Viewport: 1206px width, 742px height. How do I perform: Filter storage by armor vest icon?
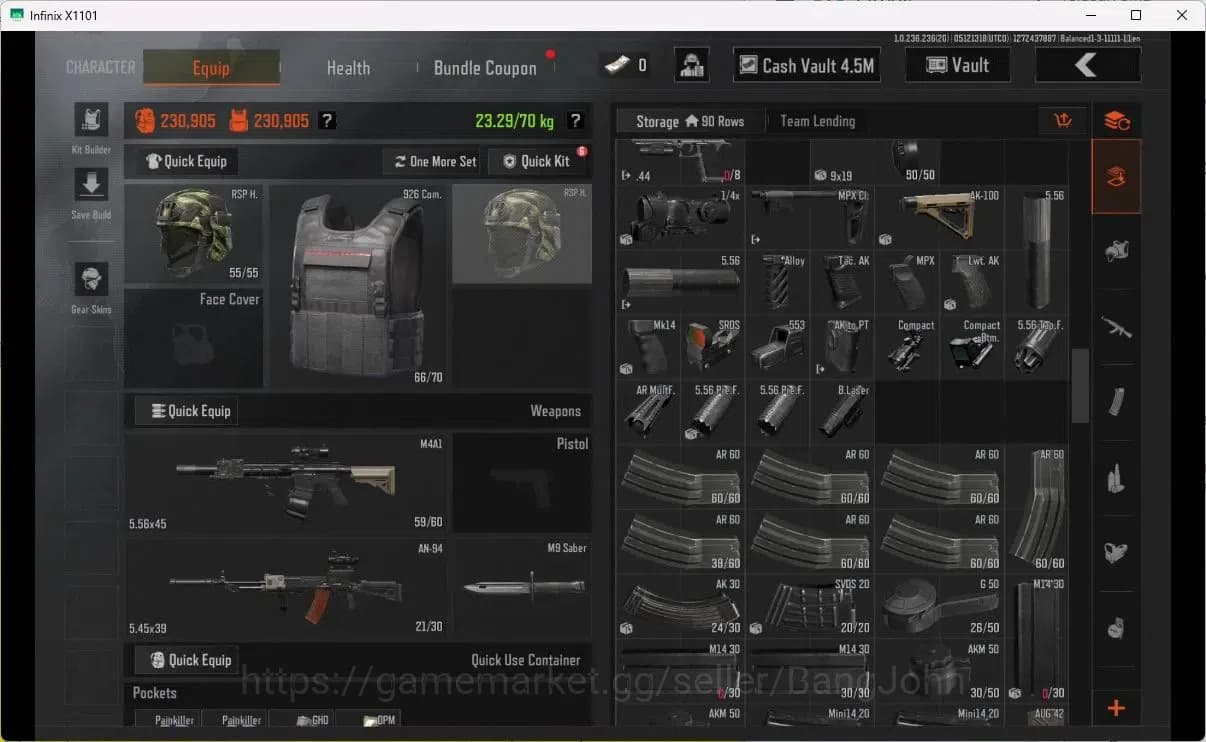1116,252
